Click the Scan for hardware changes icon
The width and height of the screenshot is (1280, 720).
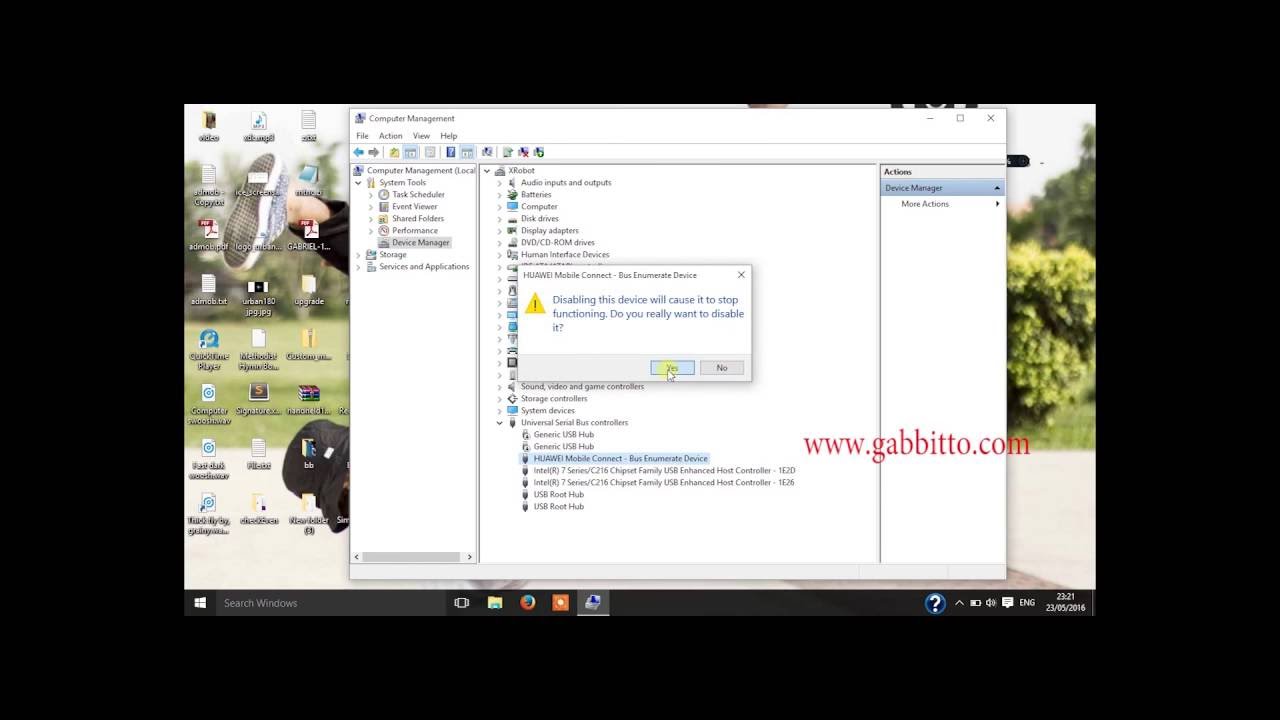coord(487,152)
